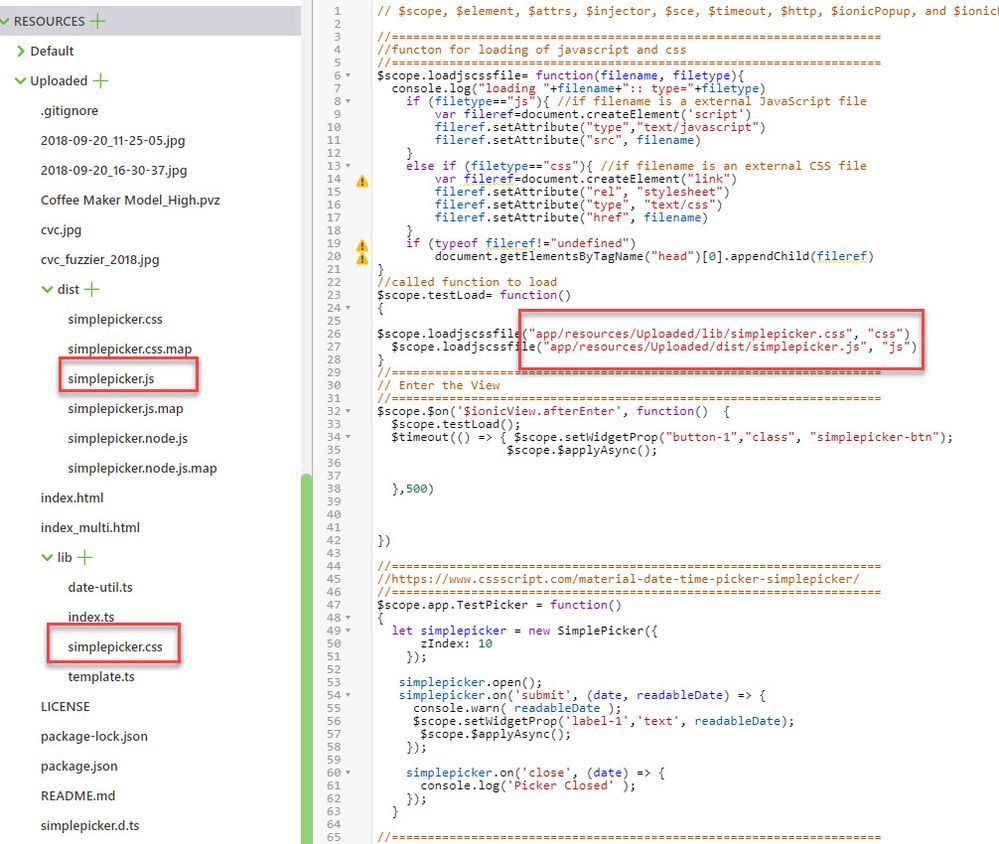Expand the Default resources folder
999x844 pixels.
click(x=21, y=51)
